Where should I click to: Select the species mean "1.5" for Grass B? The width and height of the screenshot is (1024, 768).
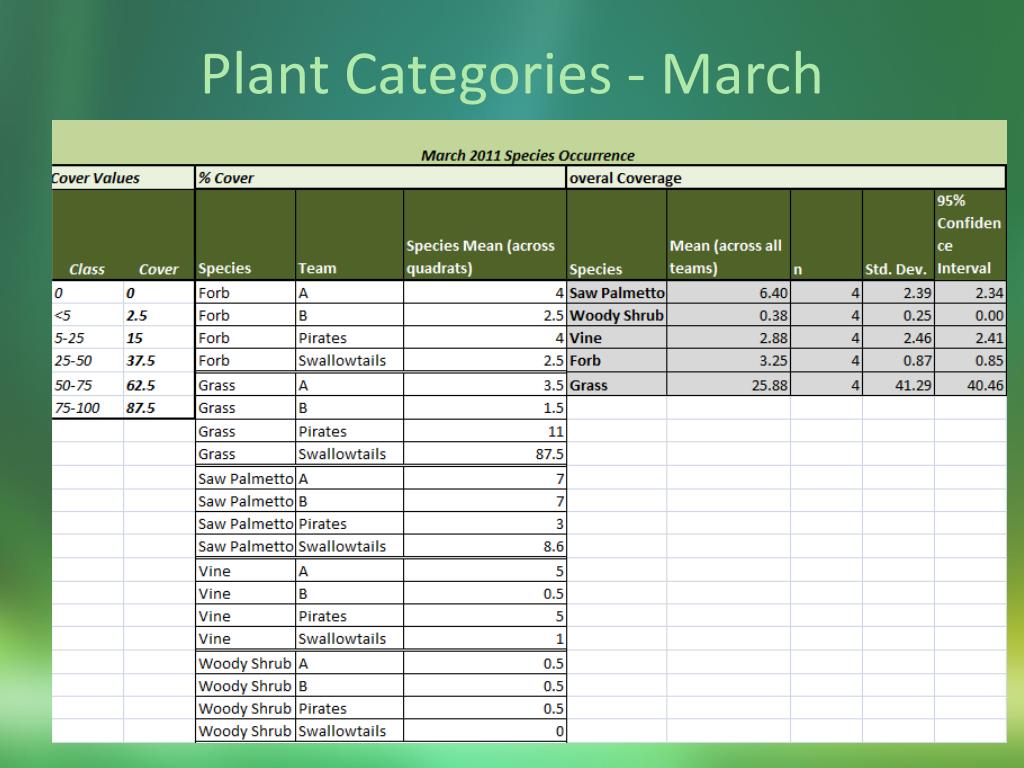553,408
